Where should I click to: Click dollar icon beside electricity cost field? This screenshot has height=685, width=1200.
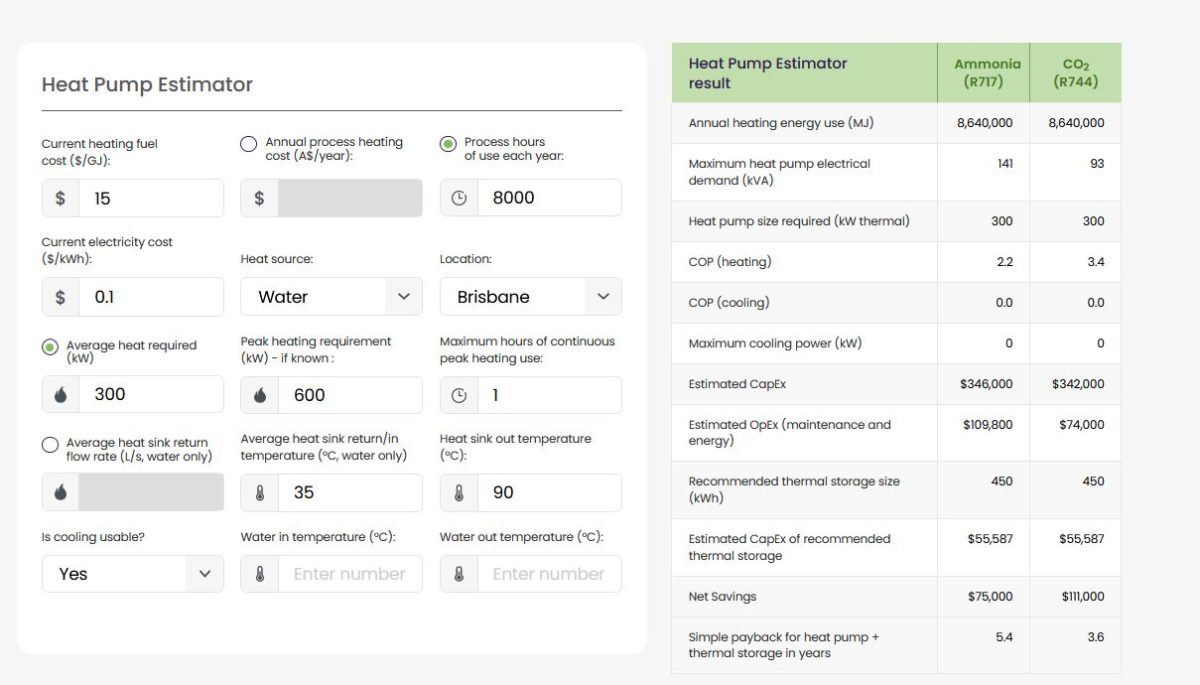pos(60,297)
